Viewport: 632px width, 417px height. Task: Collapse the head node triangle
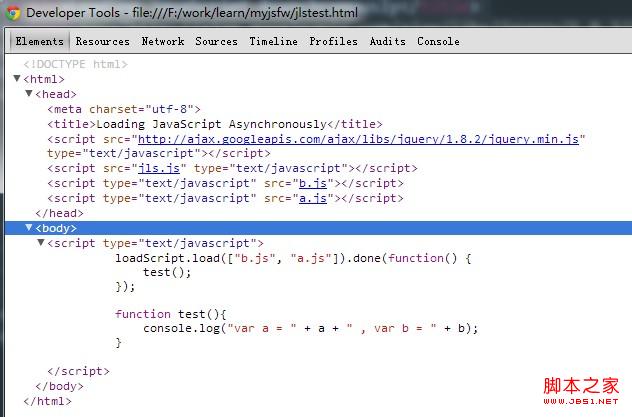[x=29, y=94]
